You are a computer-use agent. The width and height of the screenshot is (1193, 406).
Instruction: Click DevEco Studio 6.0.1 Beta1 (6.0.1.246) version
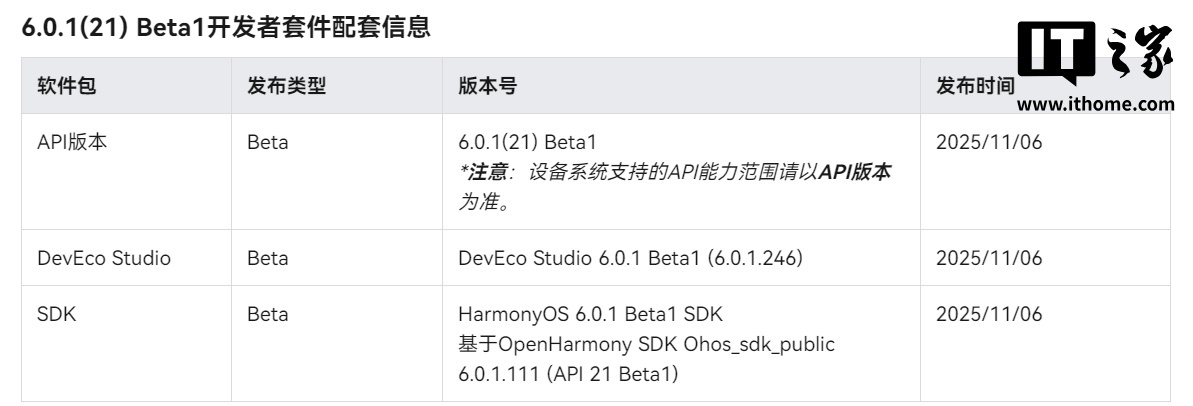point(630,258)
